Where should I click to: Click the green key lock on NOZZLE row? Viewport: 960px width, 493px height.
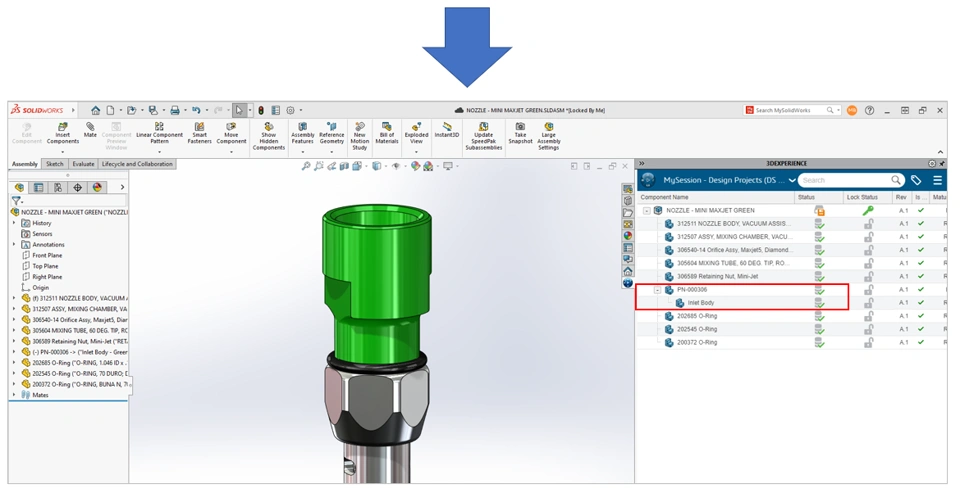click(x=868, y=210)
